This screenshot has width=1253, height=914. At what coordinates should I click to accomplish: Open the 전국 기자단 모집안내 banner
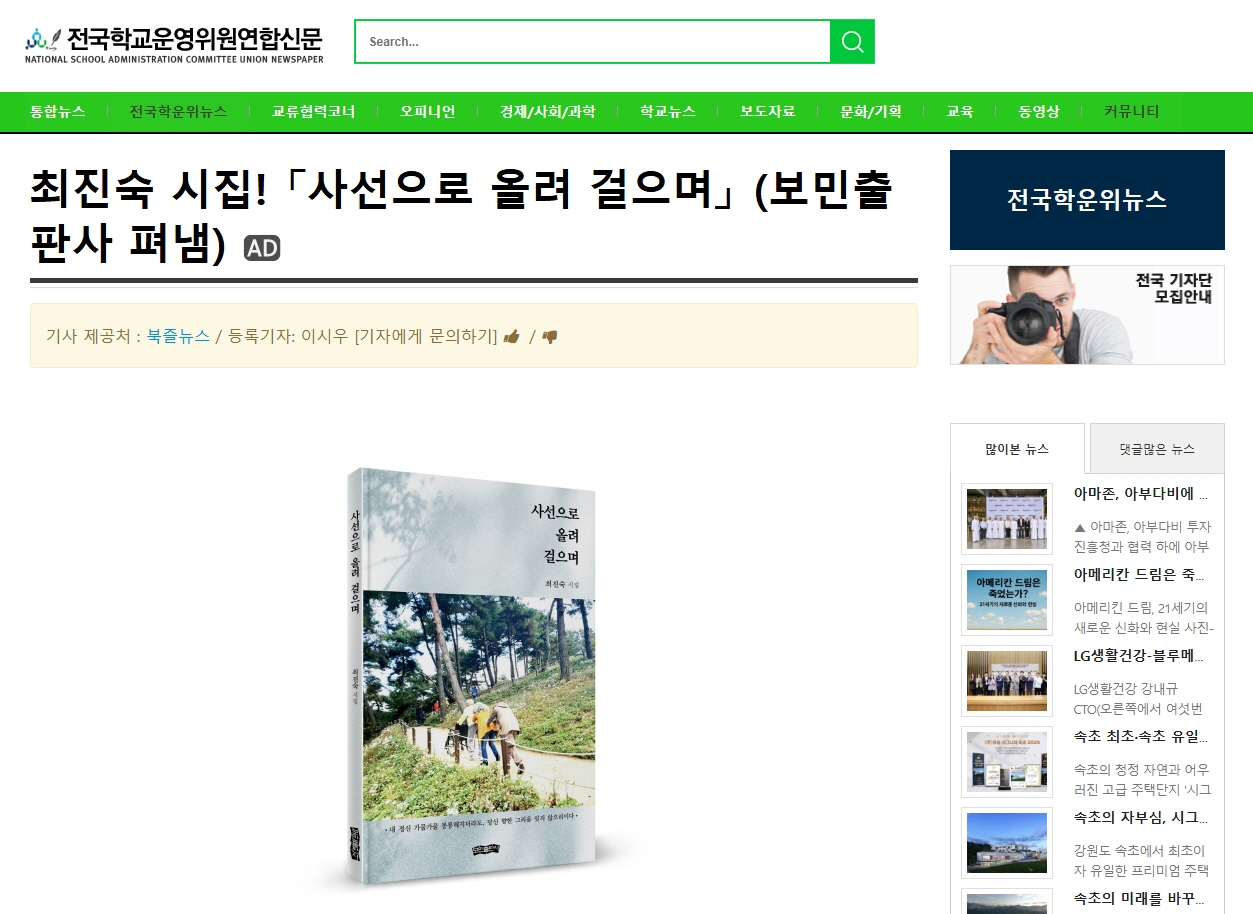click(x=1087, y=315)
